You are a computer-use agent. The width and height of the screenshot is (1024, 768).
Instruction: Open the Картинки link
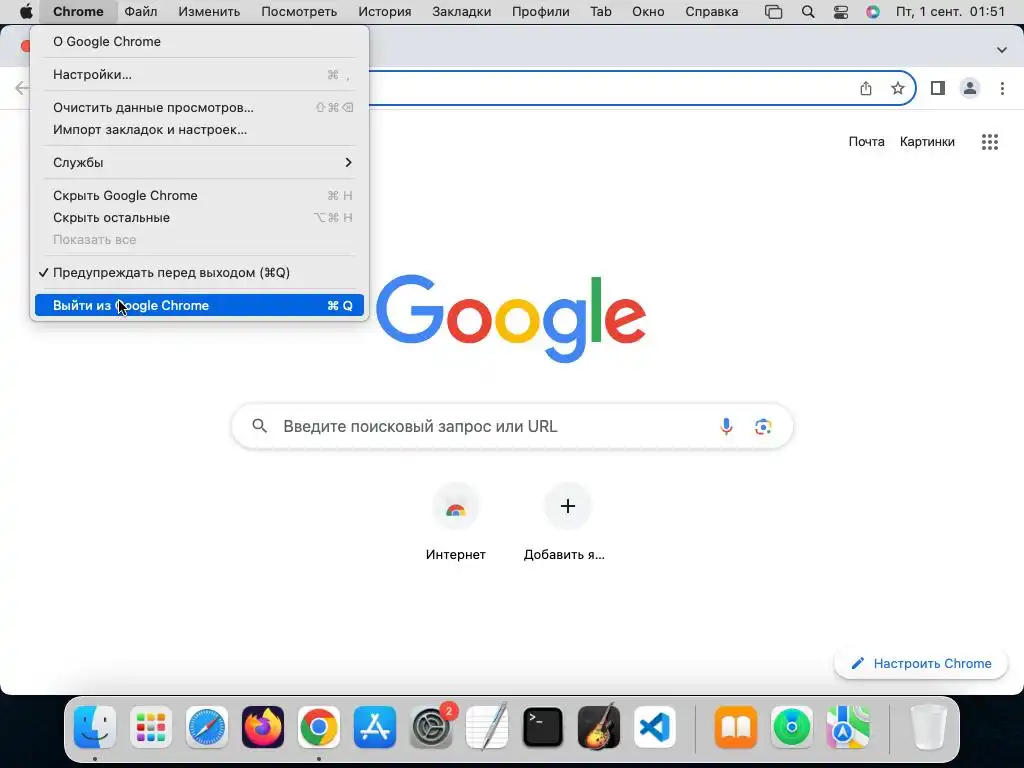[x=927, y=142]
